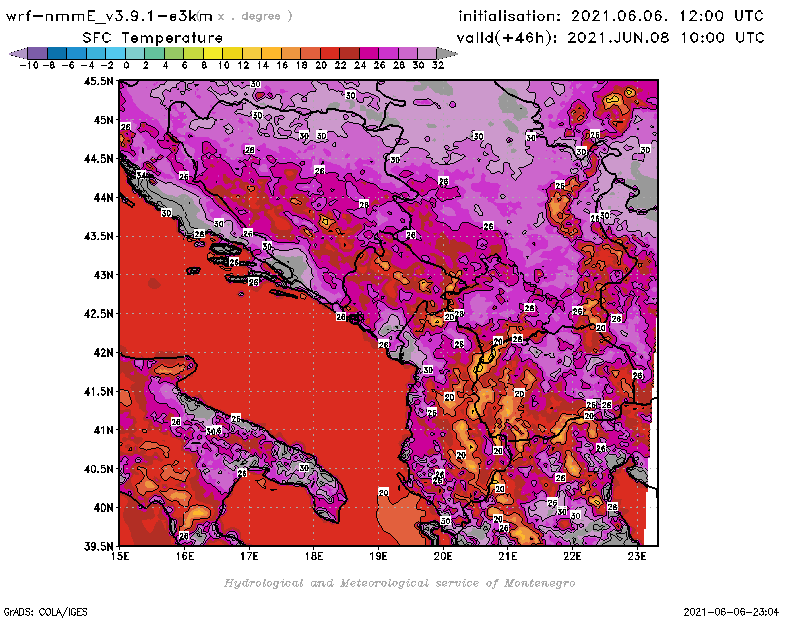Pick the green legend swatch between 4 and 6

pyautogui.click(x=174, y=53)
